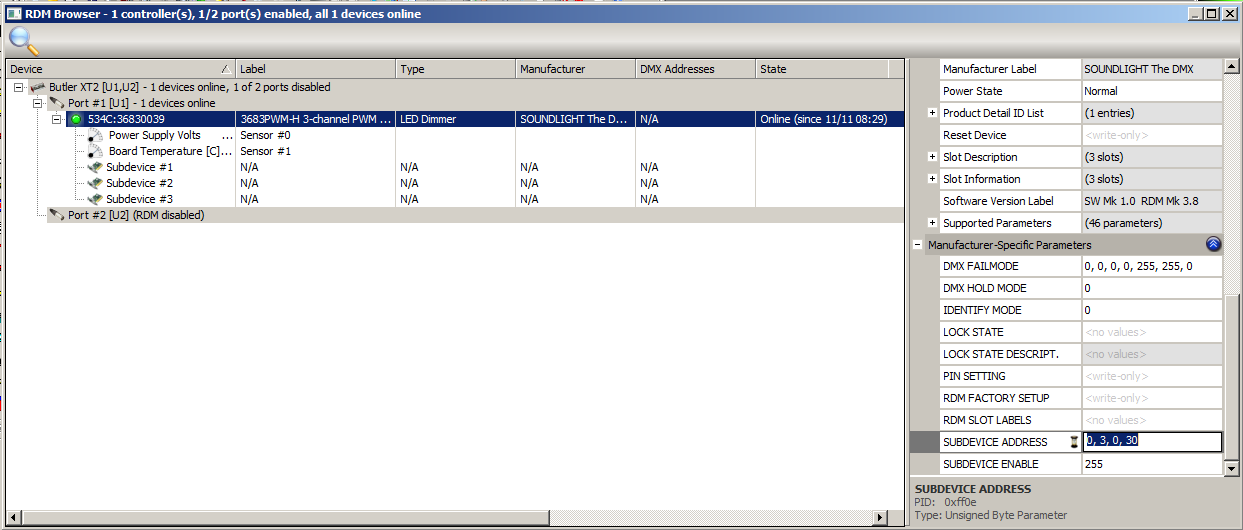
Task: Collapse the Manufacturer-Specific Parameters chevron button
Action: click(x=1212, y=245)
